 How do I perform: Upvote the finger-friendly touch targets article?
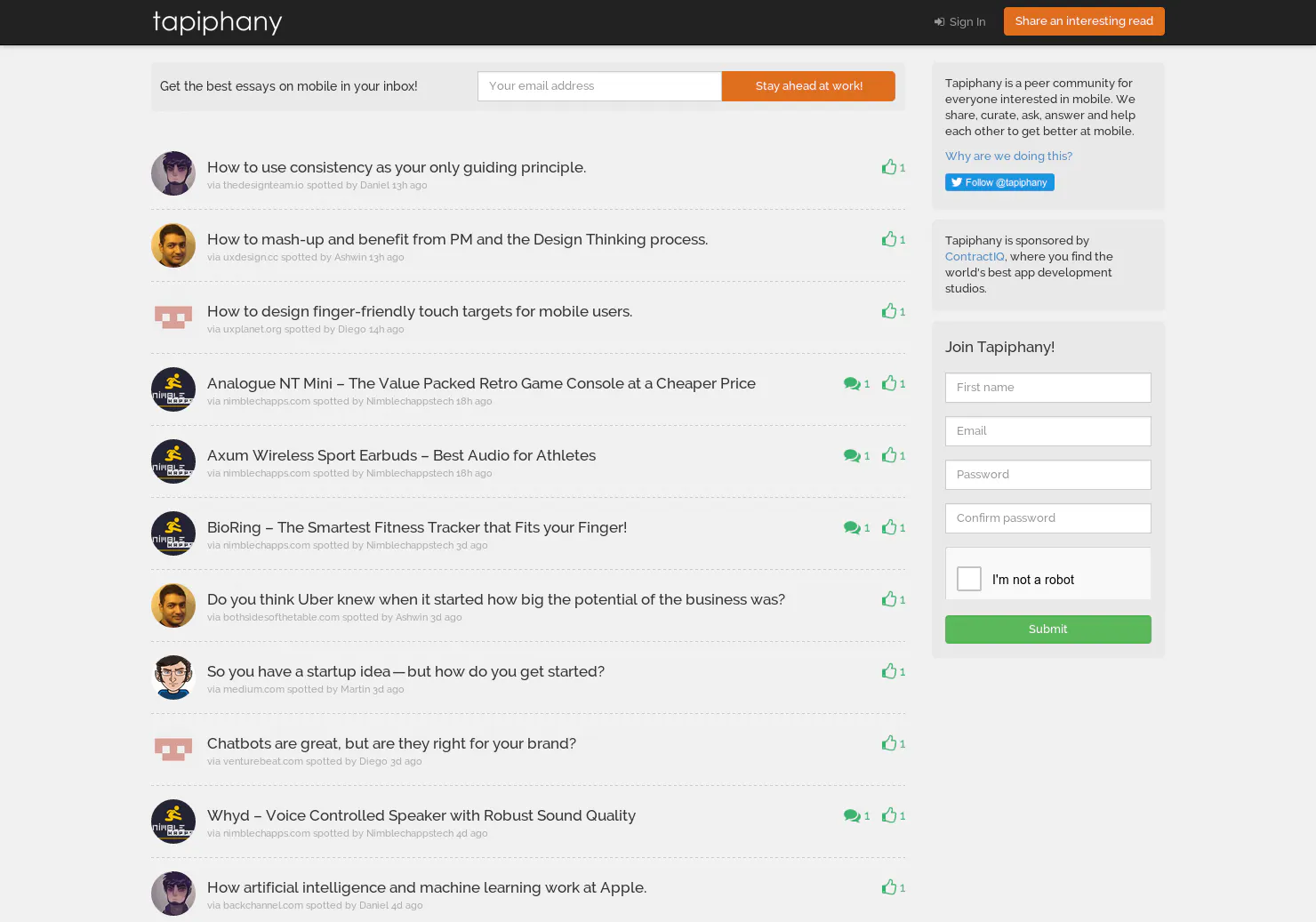pos(893,311)
